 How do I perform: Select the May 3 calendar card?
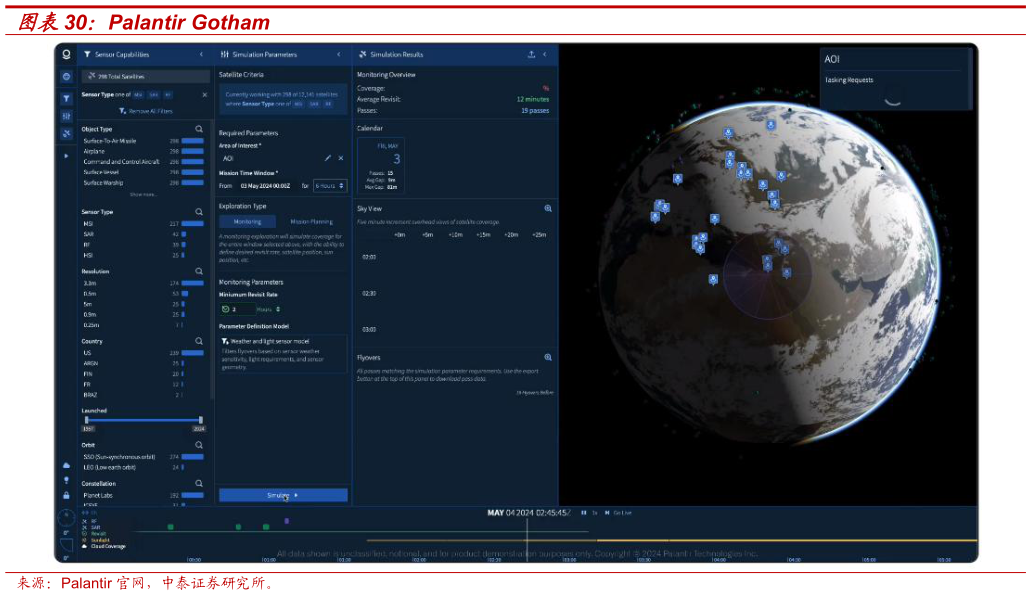point(381,165)
